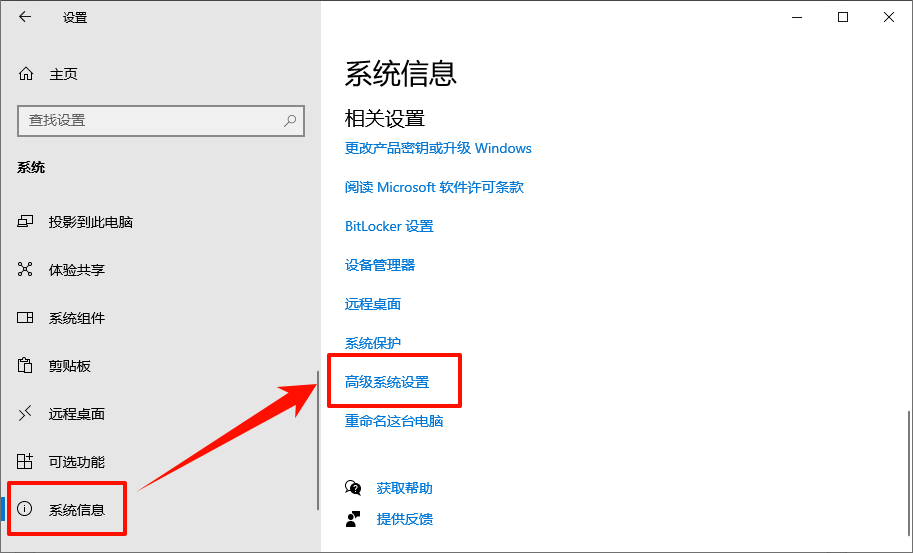The width and height of the screenshot is (913, 553).
Task: Open BitLocker 设置 link
Action: [389, 226]
